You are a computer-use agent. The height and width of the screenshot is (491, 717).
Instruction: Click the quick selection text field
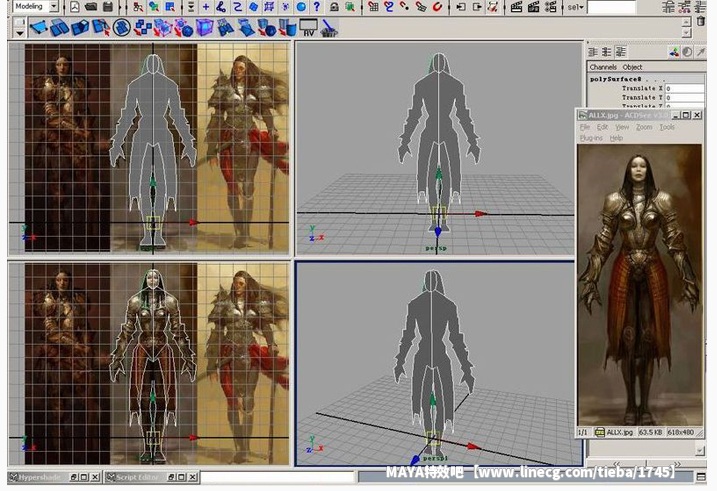coord(611,7)
